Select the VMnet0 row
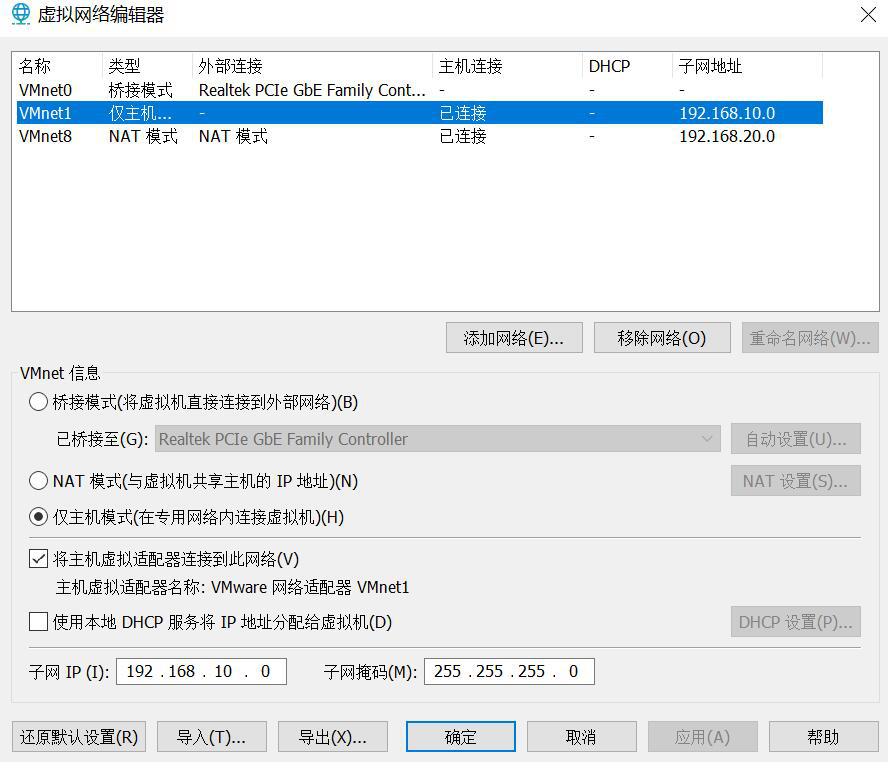 tap(420, 90)
